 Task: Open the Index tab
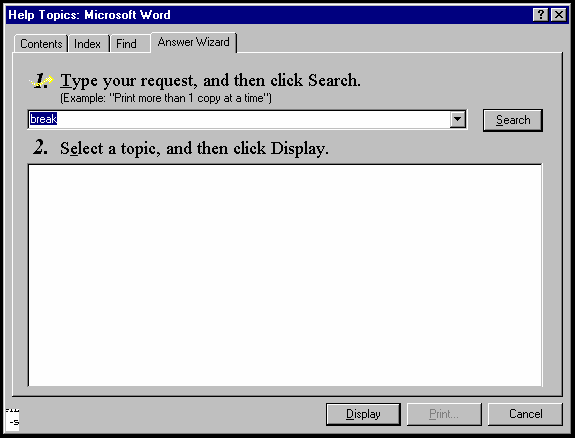(88, 44)
